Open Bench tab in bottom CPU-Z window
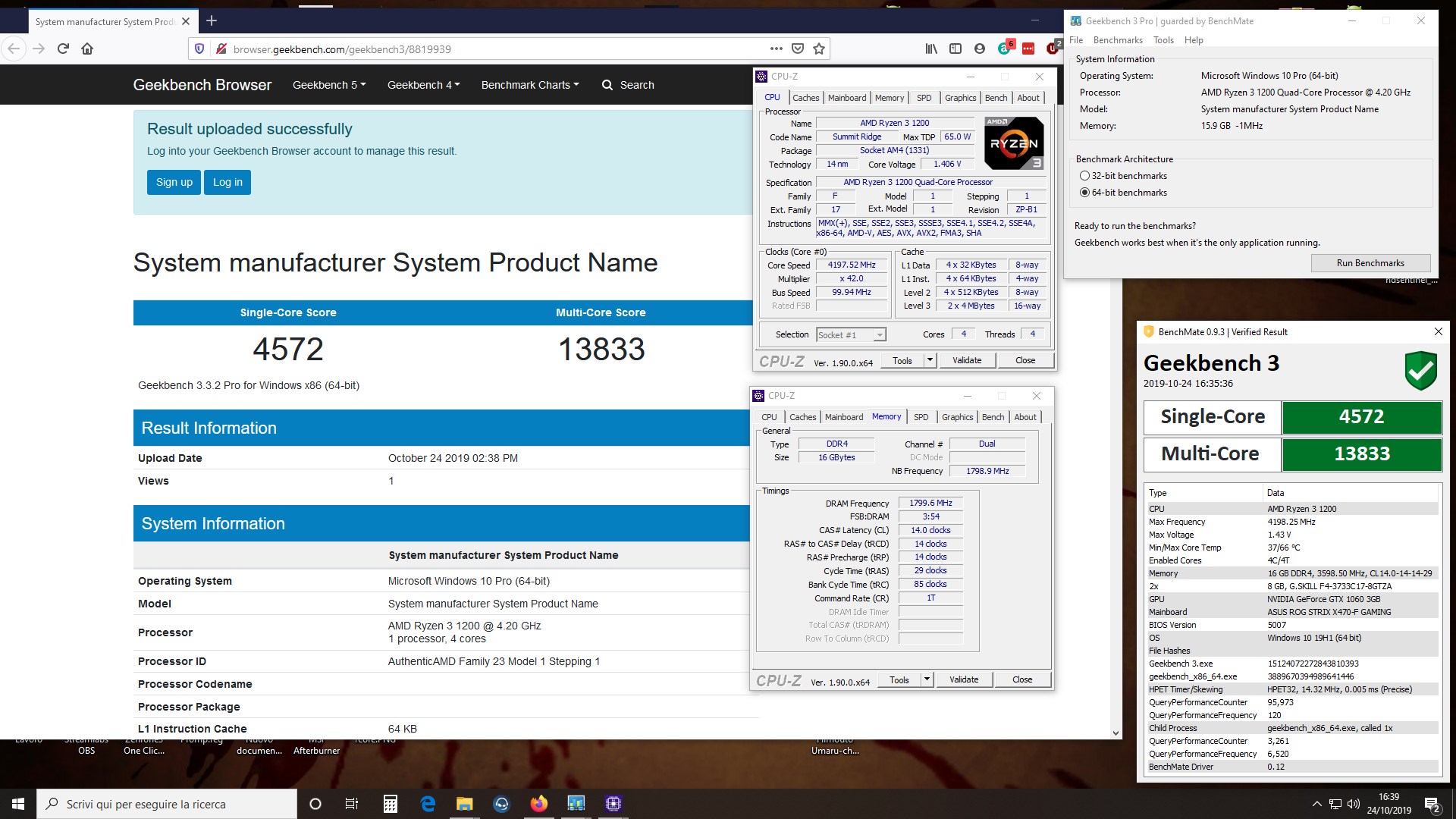The height and width of the screenshot is (819, 1456). pos(993,417)
